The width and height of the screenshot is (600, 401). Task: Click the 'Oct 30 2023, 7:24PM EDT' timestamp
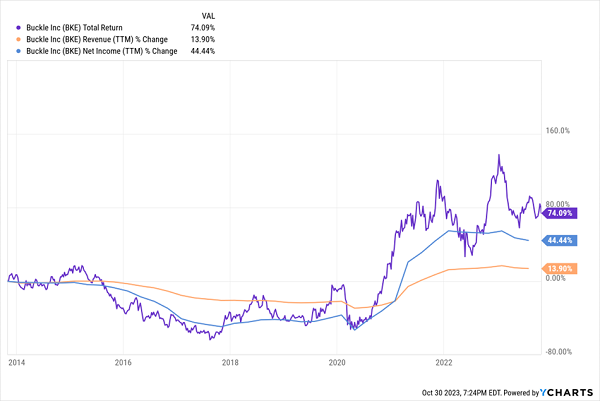coord(461,393)
